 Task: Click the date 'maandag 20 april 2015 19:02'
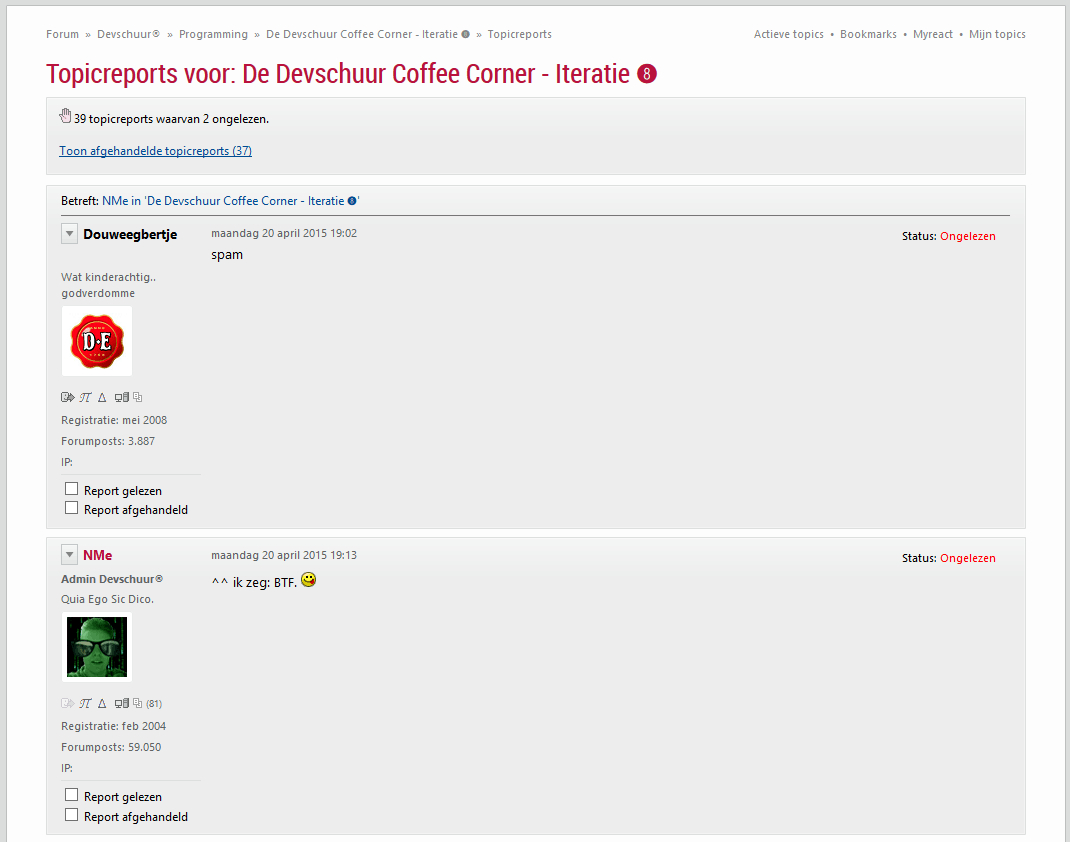(x=284, y=233)
